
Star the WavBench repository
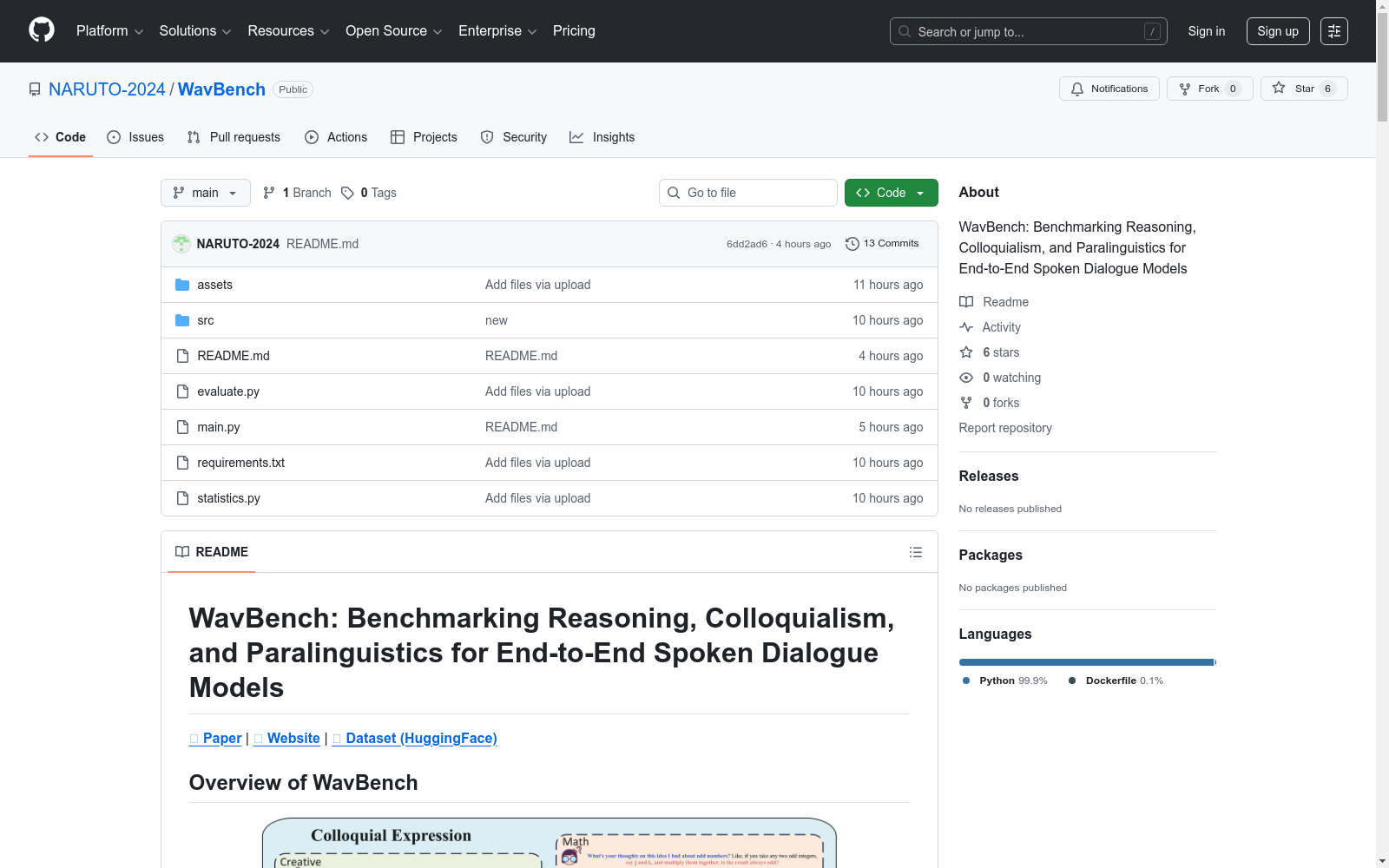[x=1304, y=89]
